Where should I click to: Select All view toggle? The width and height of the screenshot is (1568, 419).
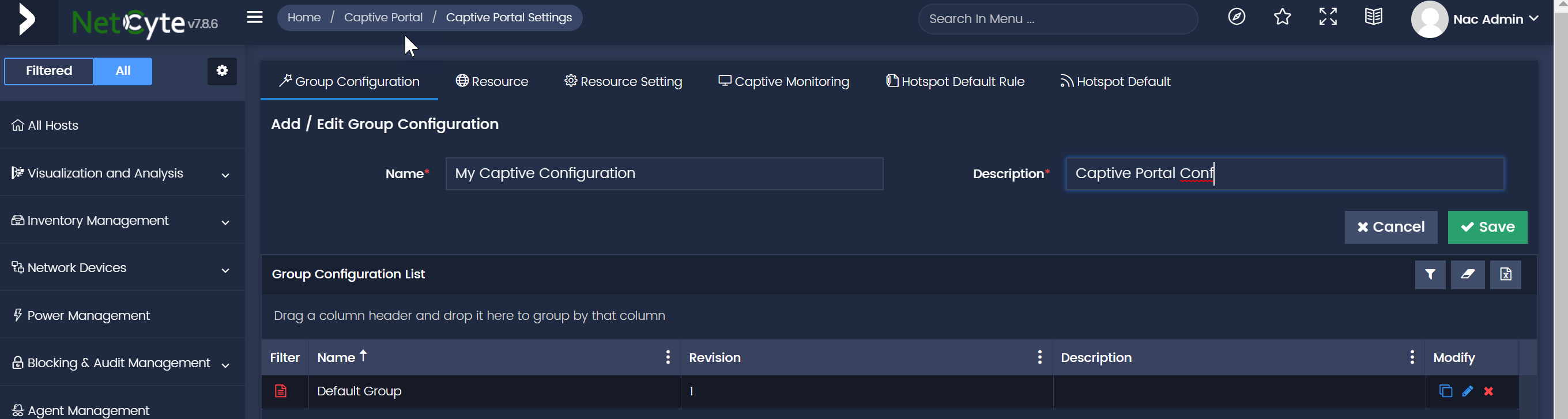(123, 71)
